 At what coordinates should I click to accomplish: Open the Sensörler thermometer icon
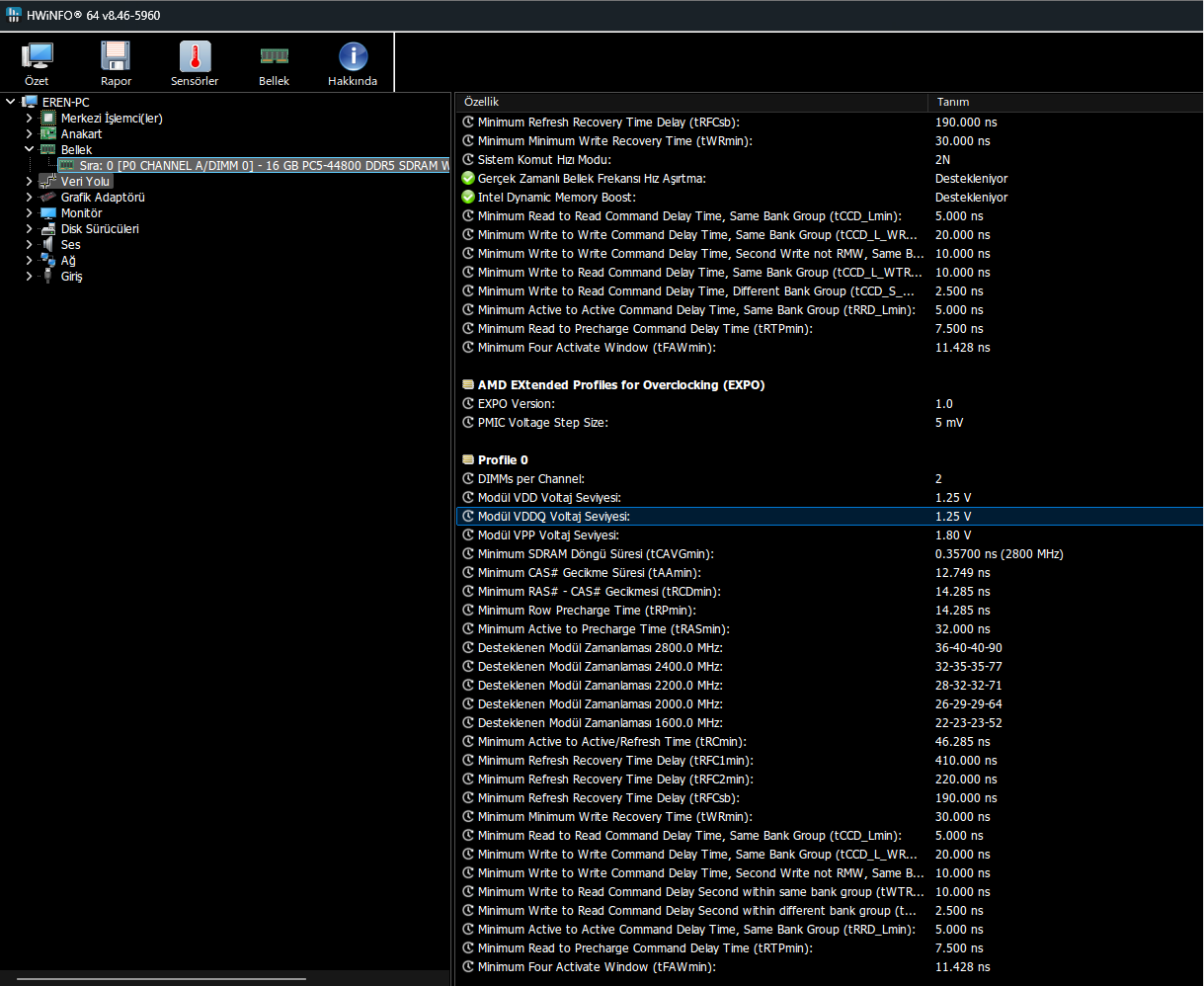click(x=195, y=55)
